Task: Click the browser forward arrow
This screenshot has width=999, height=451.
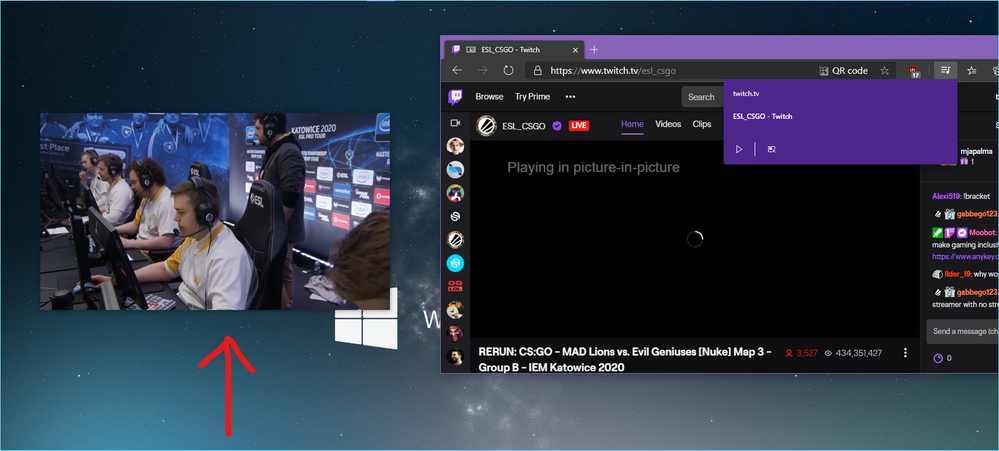Action: pyautogui.click(x=482, y=71)
